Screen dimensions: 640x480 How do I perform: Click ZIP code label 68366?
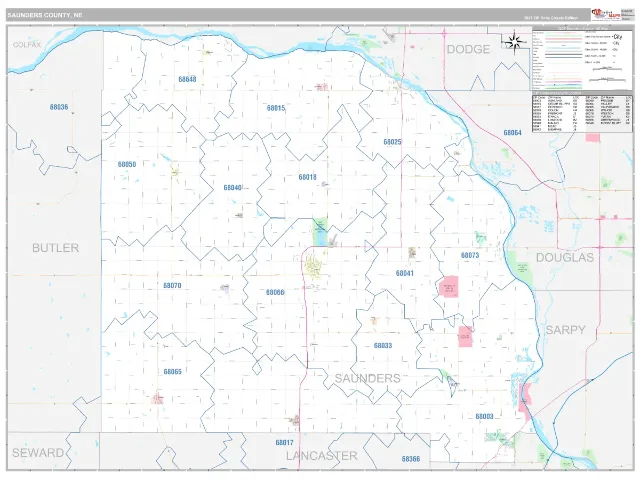click(411, 459)
